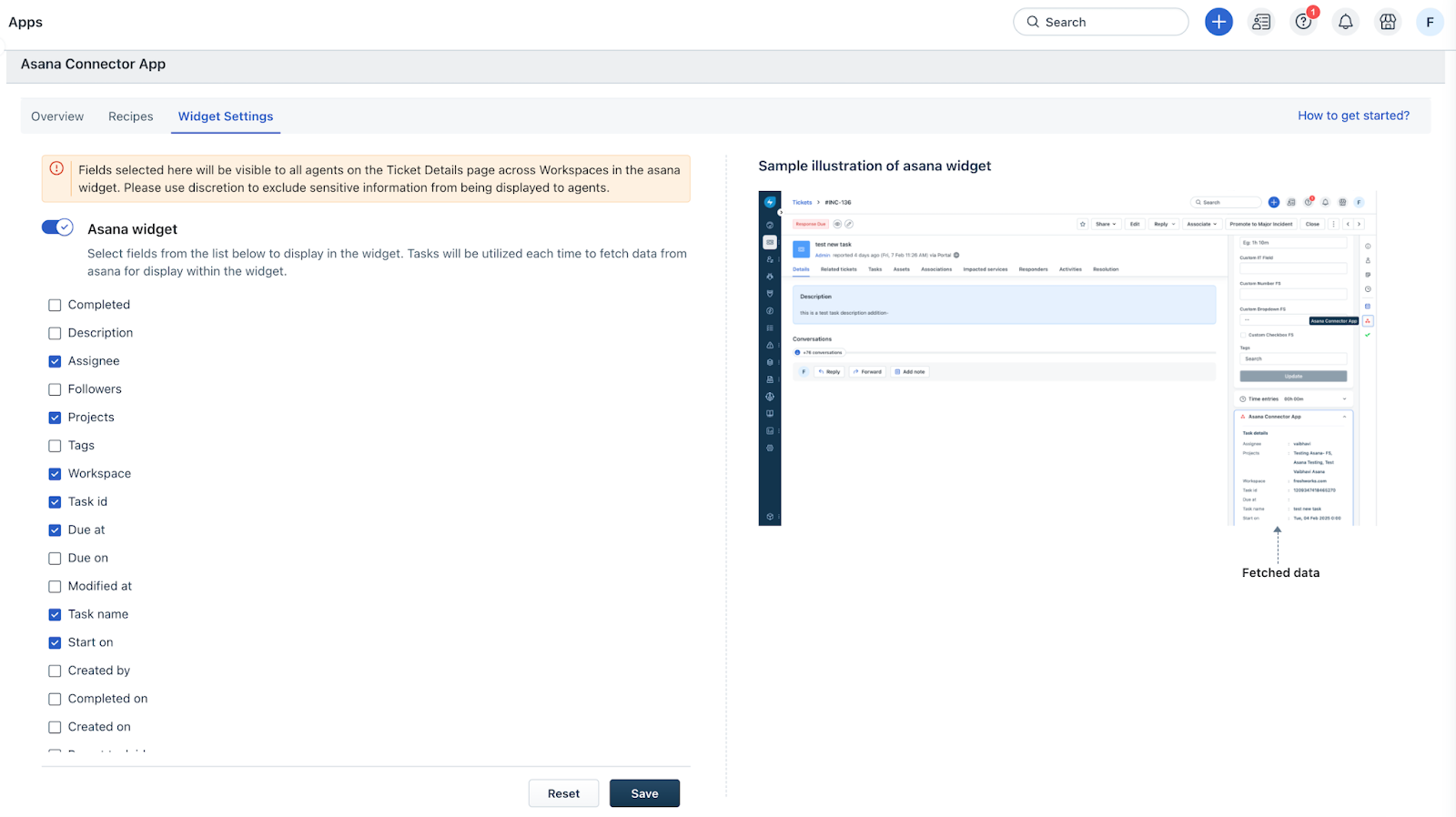This screenshot has width=1456, height=817.
Task: Open the notifications bell icon
Action: coord(1346,22)
